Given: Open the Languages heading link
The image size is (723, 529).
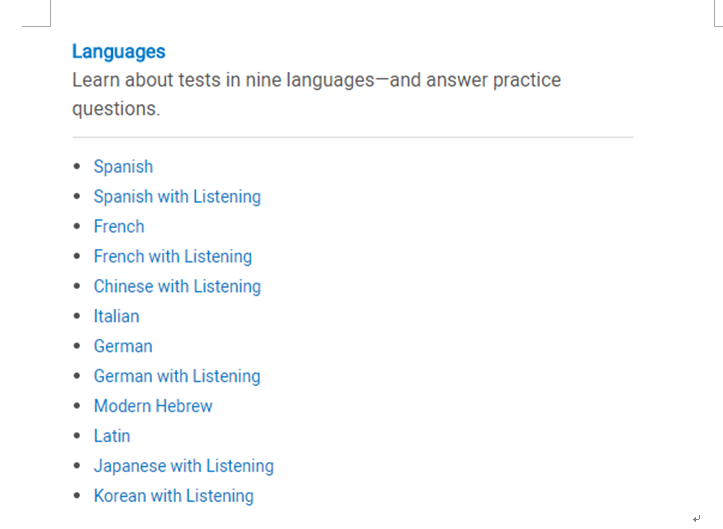Looking at the screenshot, I should tap(119, 52).
